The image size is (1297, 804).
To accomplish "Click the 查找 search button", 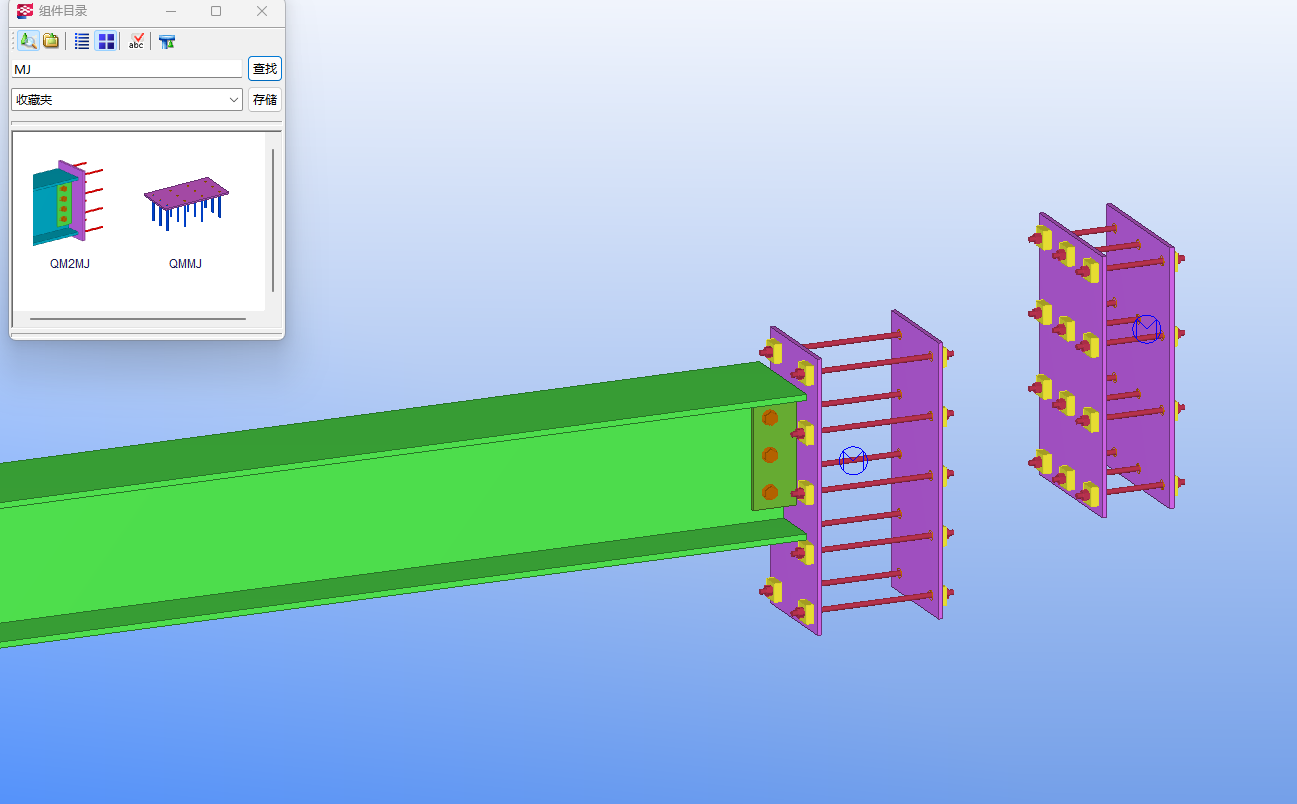I will (x=265, y=69).
